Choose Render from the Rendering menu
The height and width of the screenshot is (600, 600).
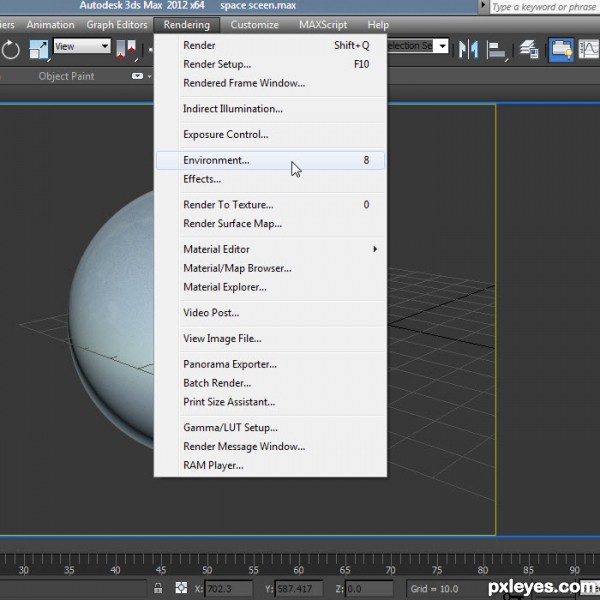pos(270,45)
